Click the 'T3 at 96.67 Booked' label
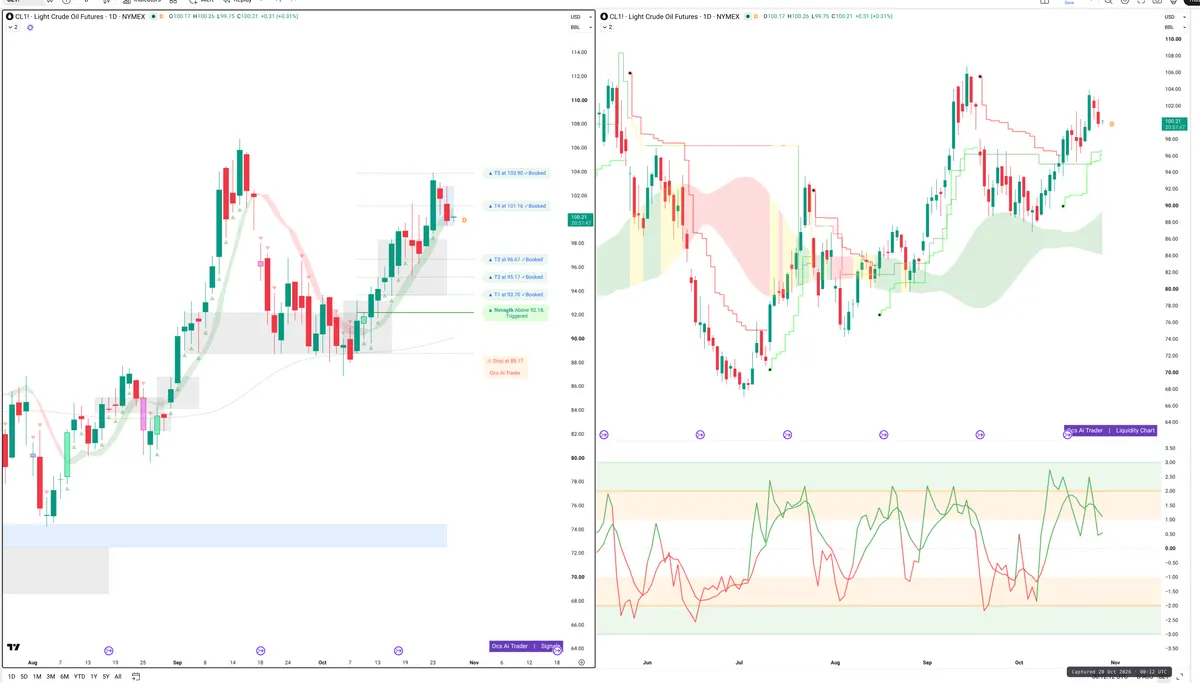The image size is (1200, 683). point(516,259)
